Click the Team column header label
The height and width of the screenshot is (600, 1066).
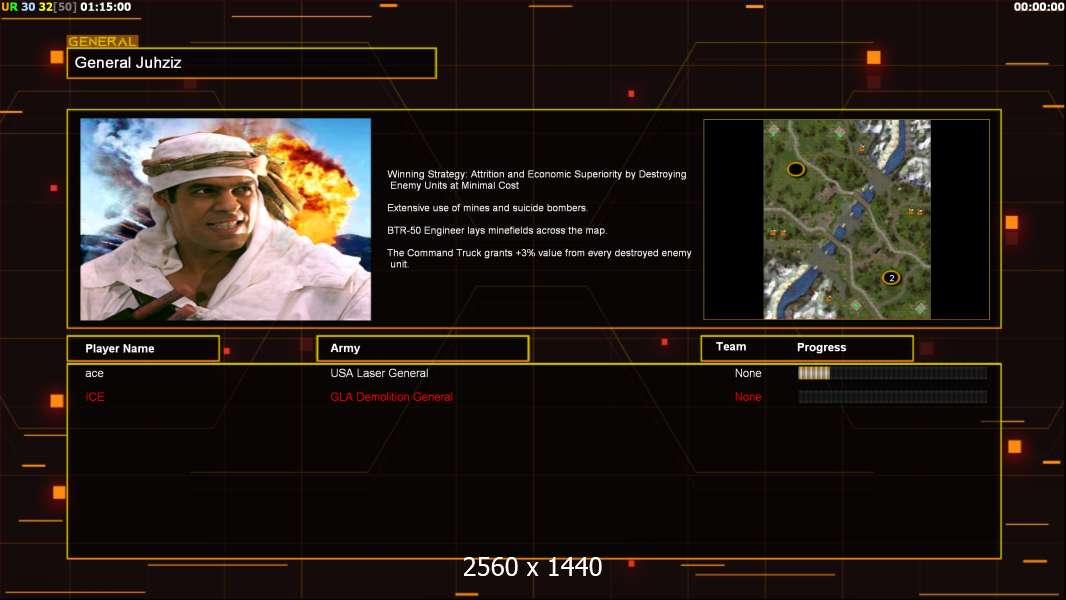coord(731,347)
